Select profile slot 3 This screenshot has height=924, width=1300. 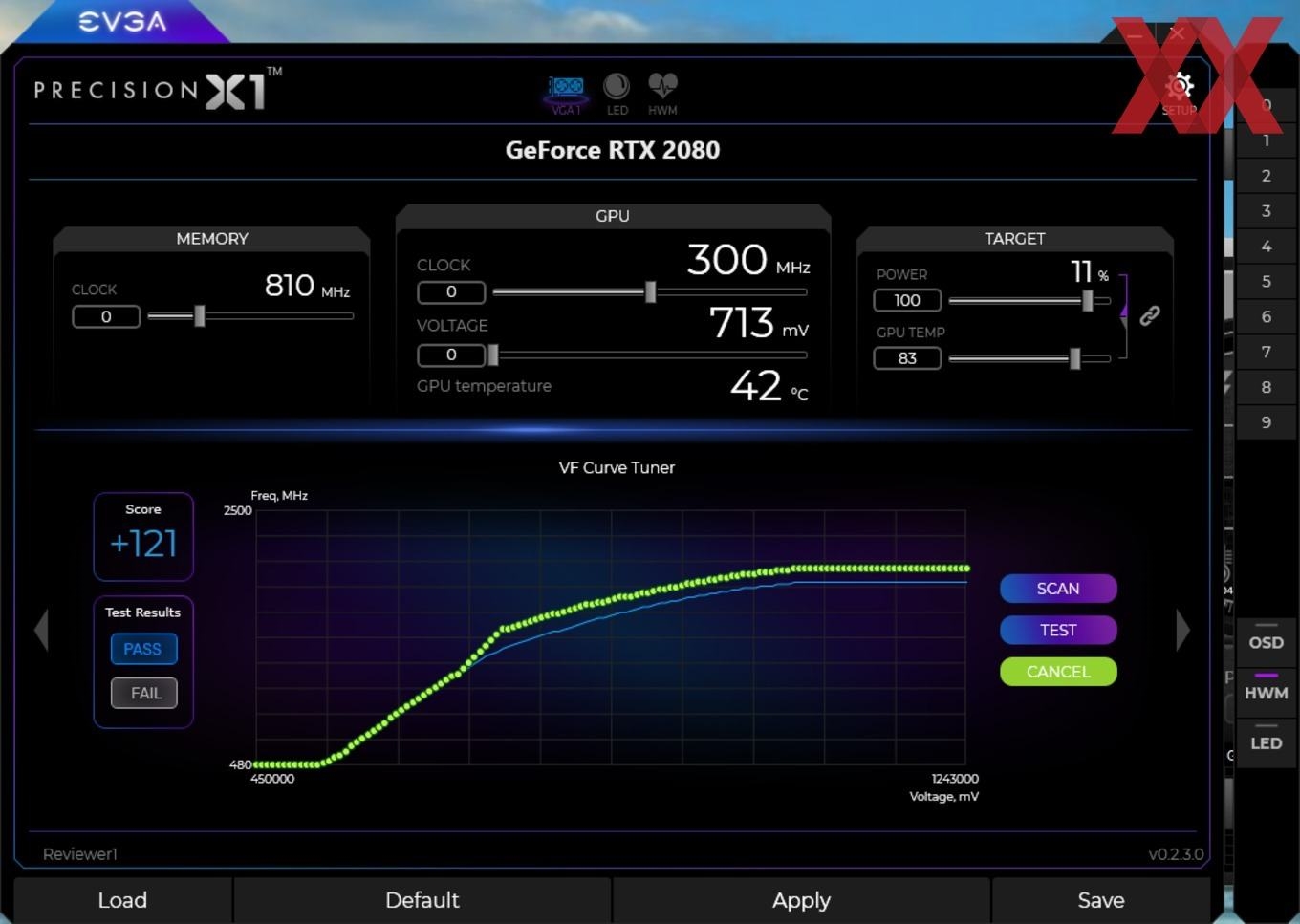(x=1266, y=210)
